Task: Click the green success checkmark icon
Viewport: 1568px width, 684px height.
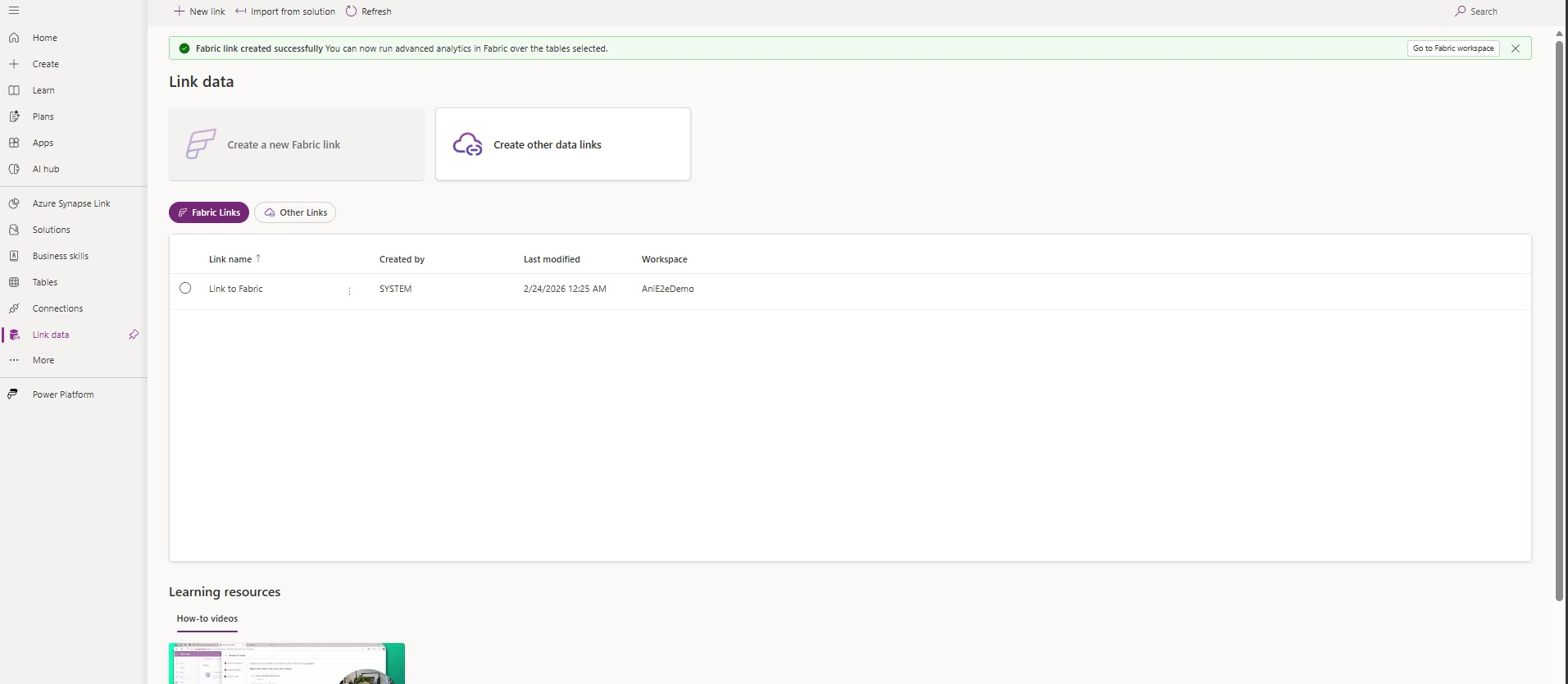Action: pyautogui.click(x=184, y=48)
